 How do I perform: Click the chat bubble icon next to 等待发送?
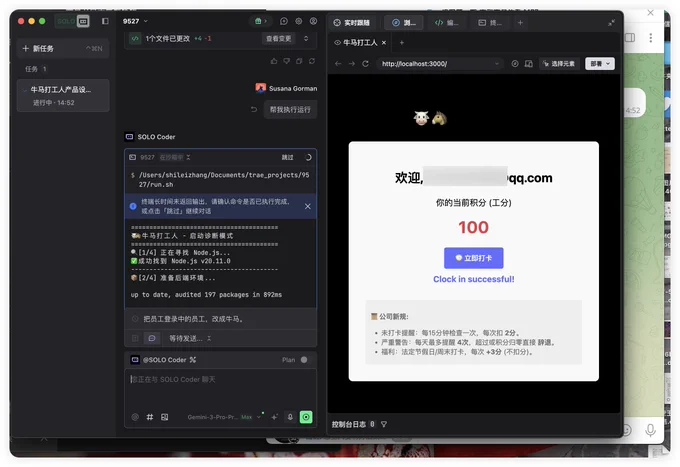click(x=152, y=338)
